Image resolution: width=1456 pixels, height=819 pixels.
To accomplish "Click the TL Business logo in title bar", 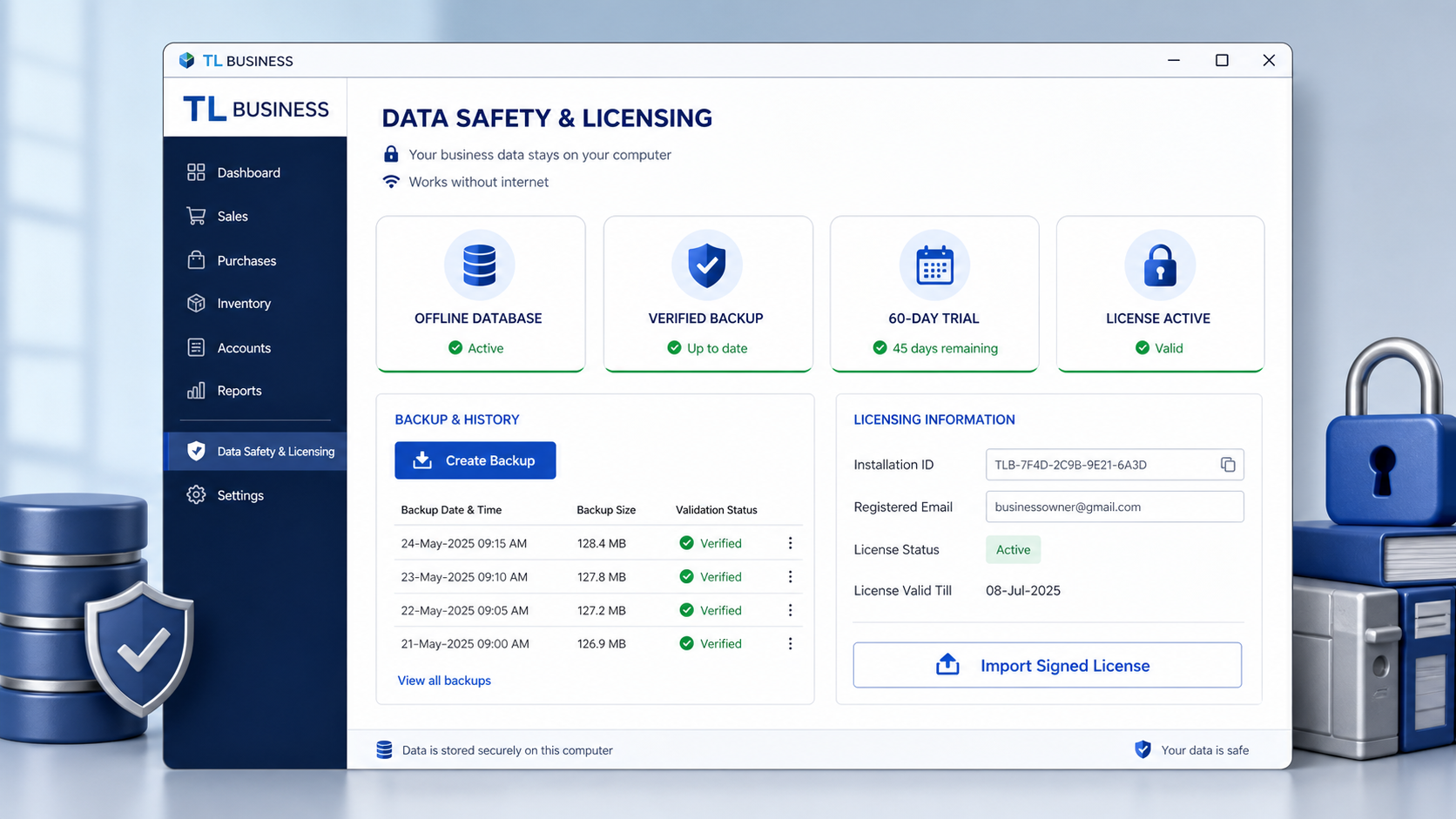I will pos(186,60).
